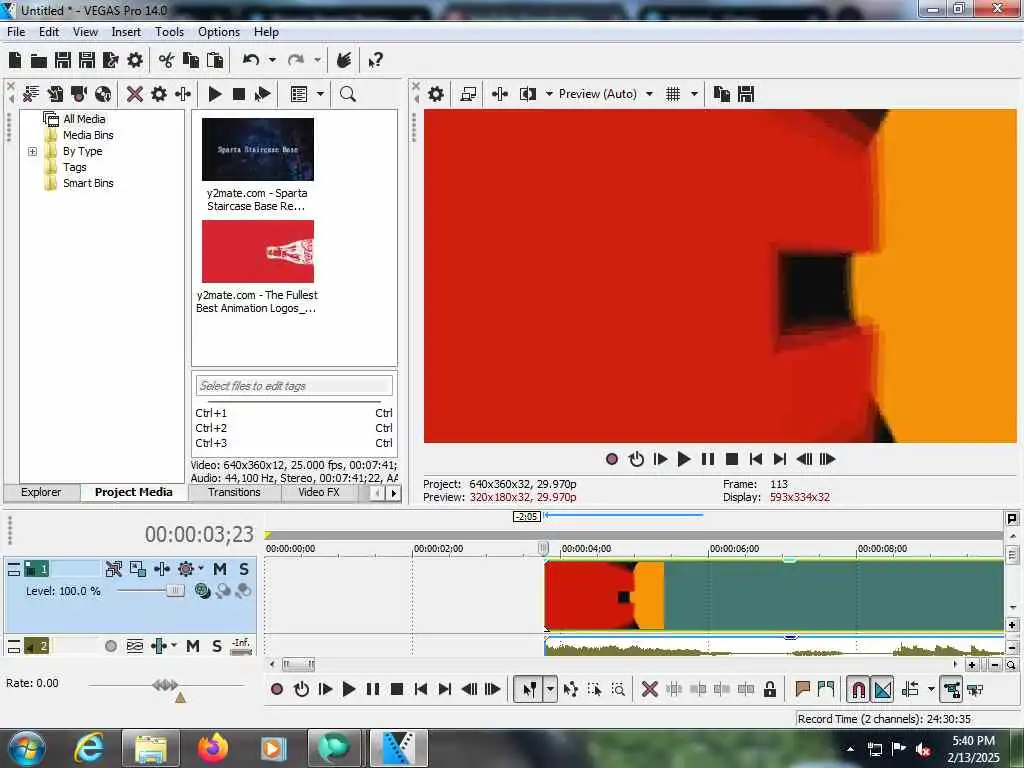Viewport: 1024px width, 768px height.
Task: Select the Smart Bins folder
Action: coord(88,184)
